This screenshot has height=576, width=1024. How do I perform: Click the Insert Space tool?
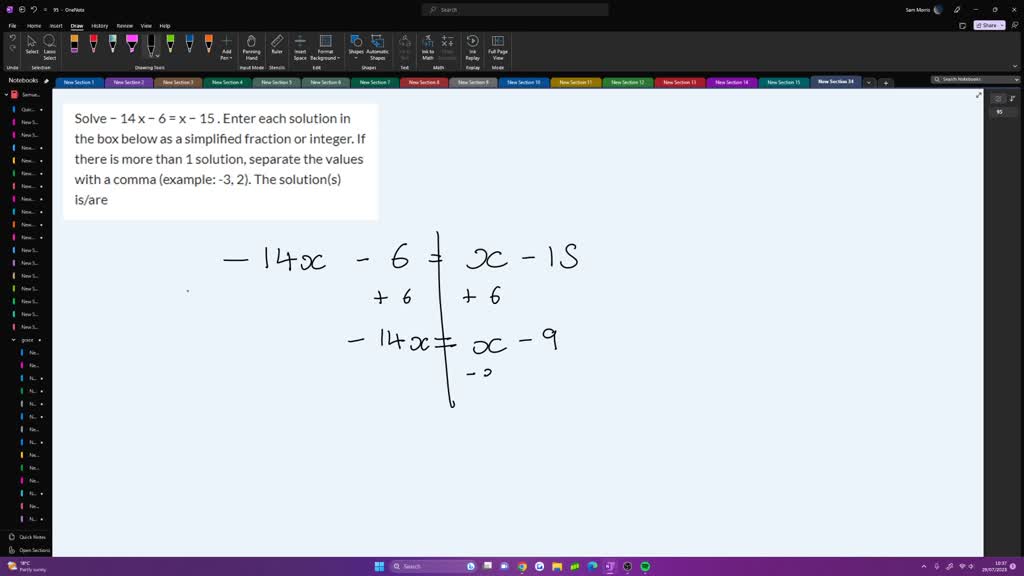click(x=300, y=45)
